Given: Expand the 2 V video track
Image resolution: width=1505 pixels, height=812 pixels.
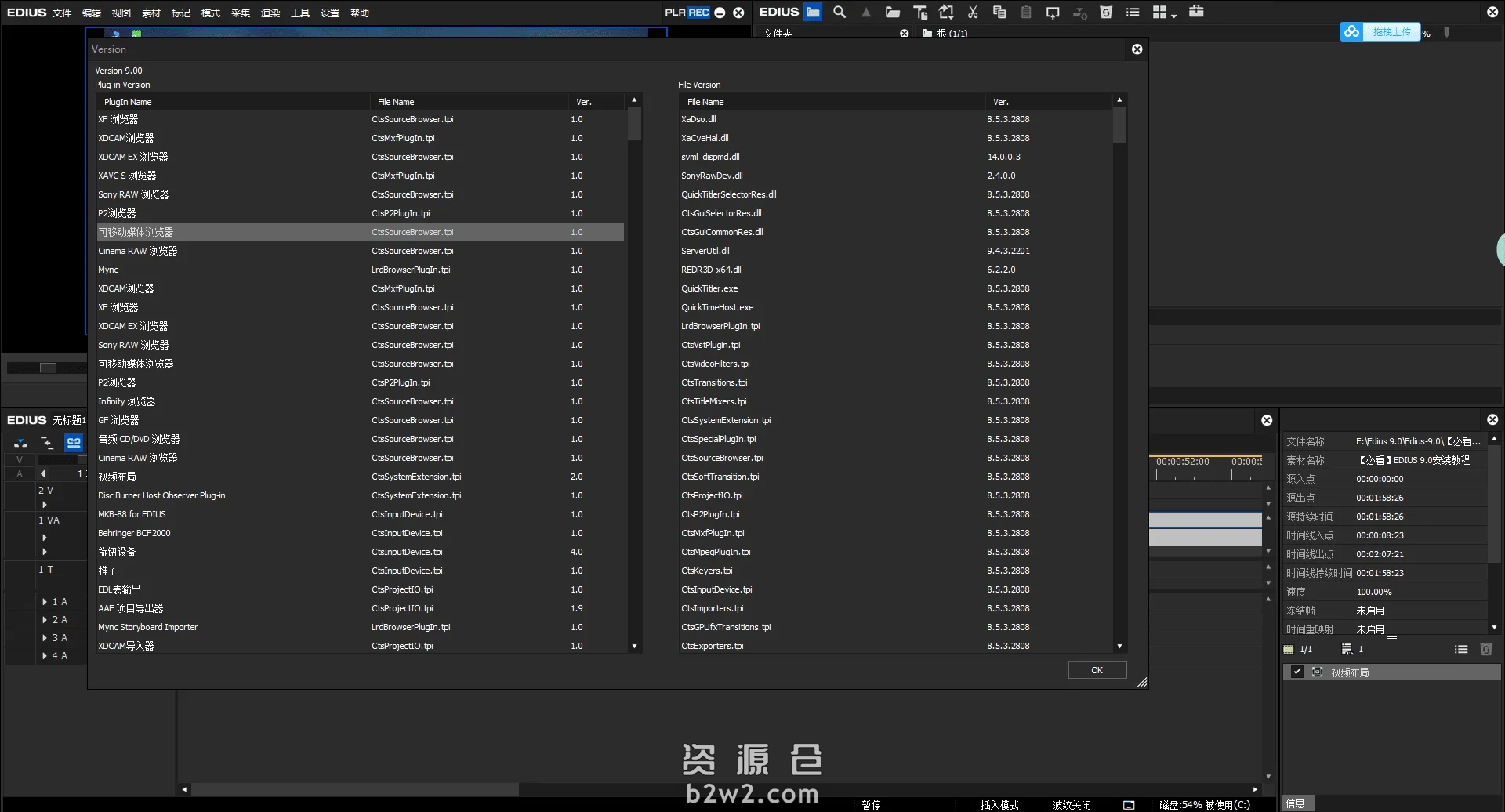Looking at the screenshot, I should [x=45, y=505].
